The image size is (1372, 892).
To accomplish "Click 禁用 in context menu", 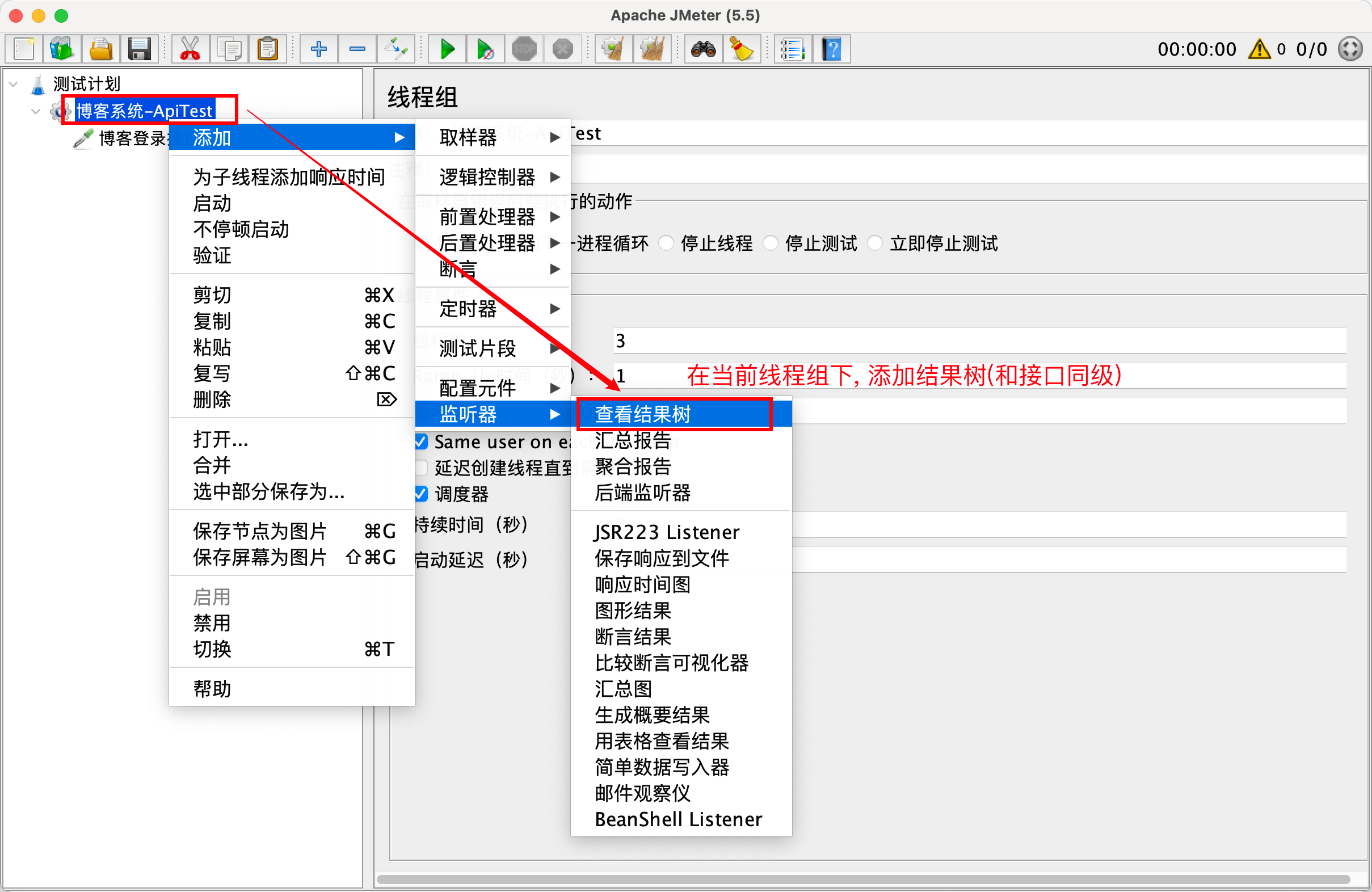I will (292, 623).
